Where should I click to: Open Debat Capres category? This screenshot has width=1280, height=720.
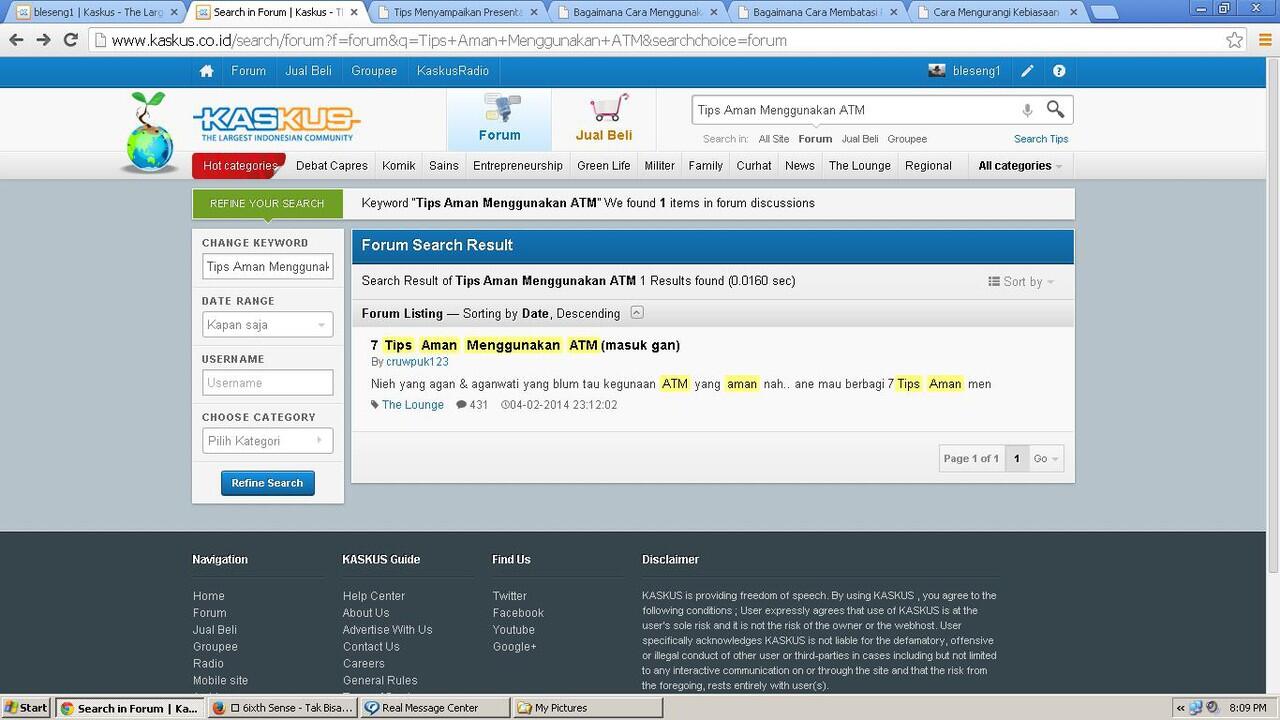pyautogui.click(x=332, y=166)
